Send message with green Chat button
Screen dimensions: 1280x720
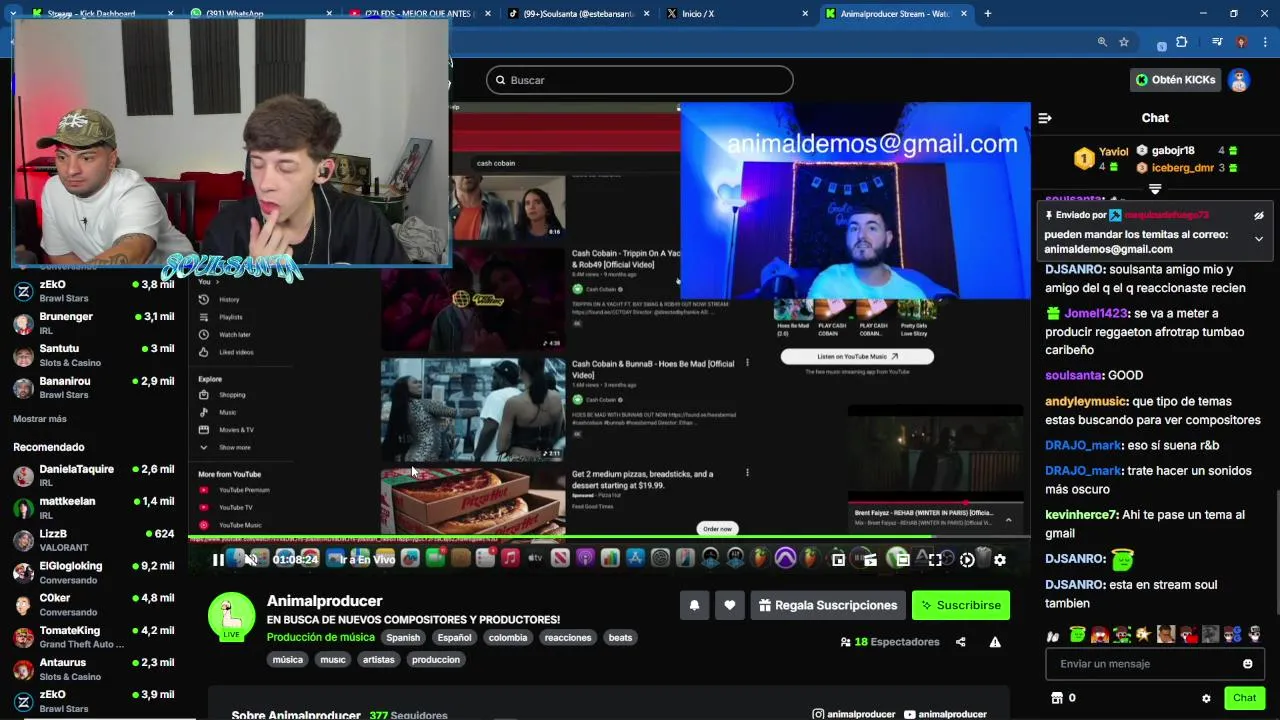tap(1244, 698)
